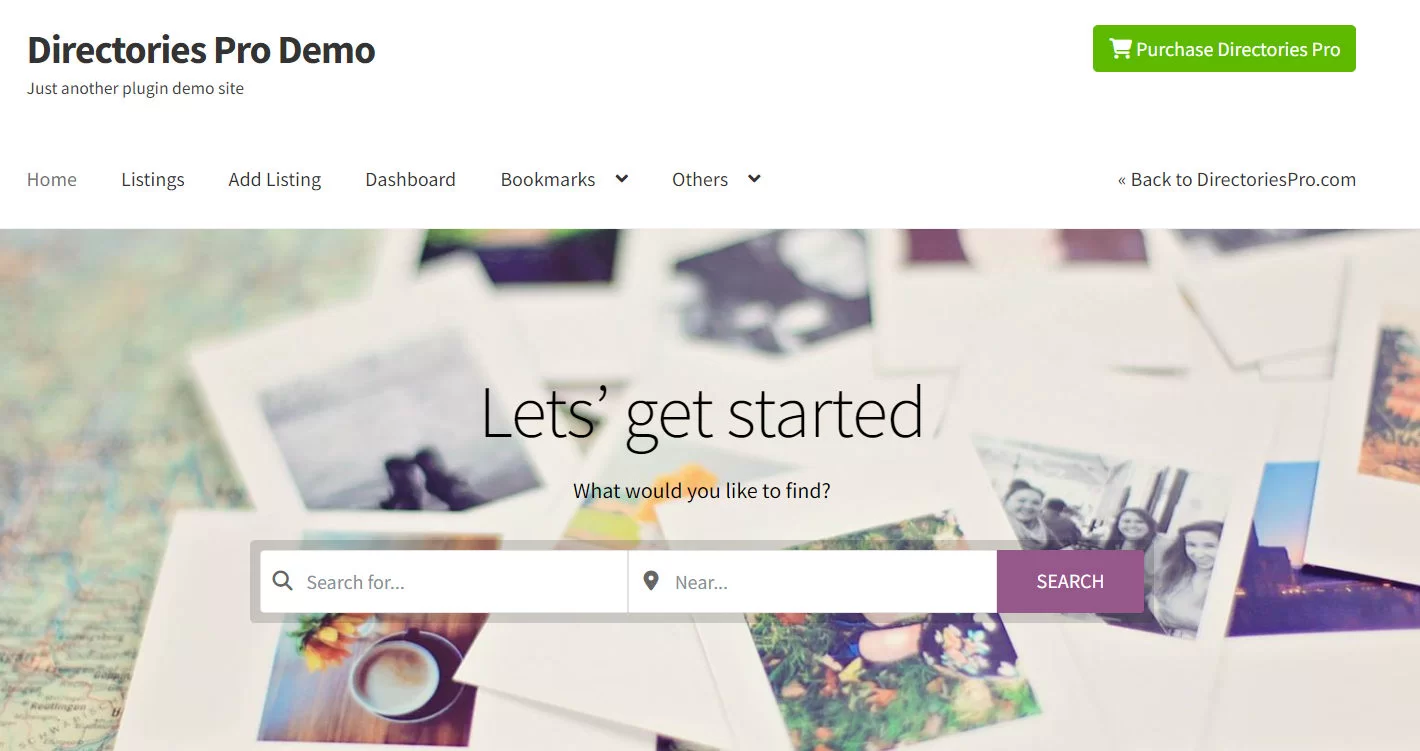Expand the Bookmarks submenu chevron
This screenshot has height=751, width=1420.
pyautogui.click(x=621, y=179)
